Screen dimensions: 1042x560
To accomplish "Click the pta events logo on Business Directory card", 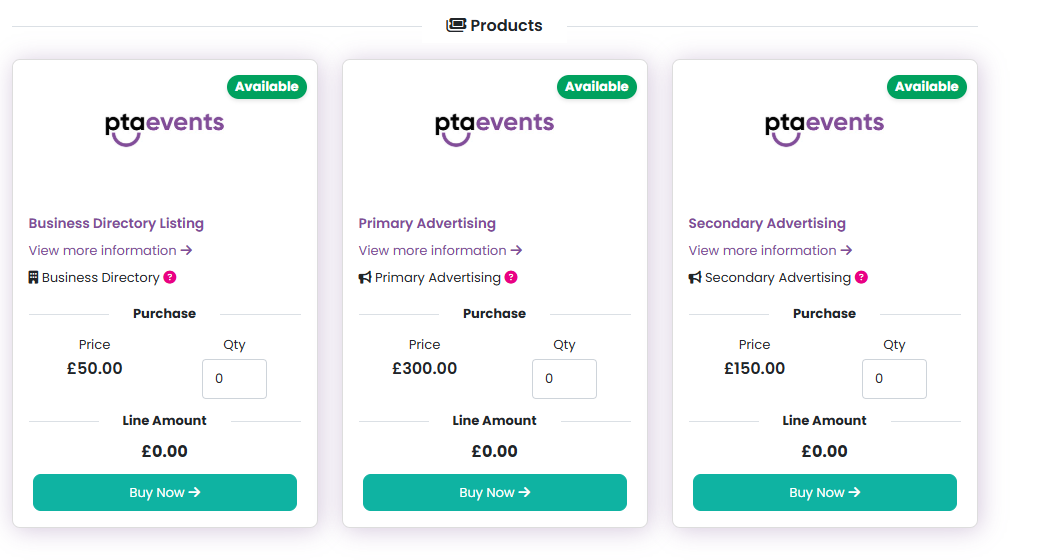I will point(165,126).
